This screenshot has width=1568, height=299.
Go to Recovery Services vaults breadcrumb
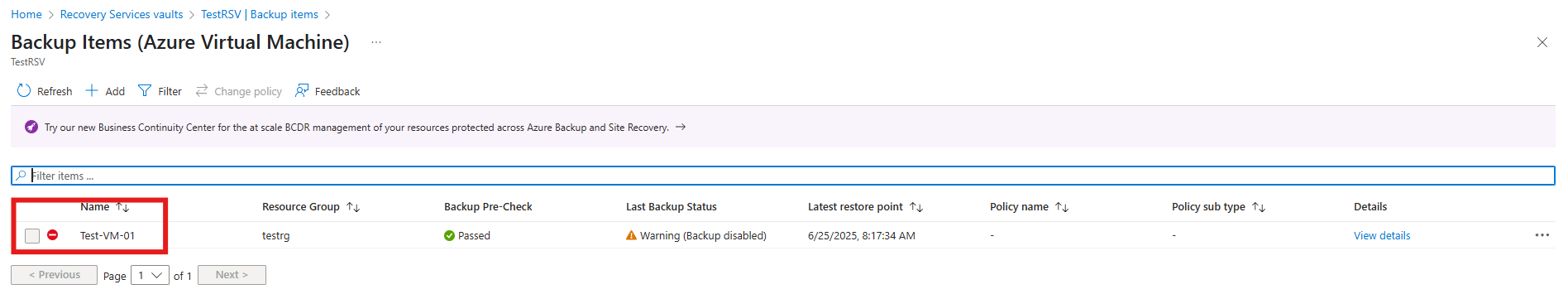pos(122,14)
